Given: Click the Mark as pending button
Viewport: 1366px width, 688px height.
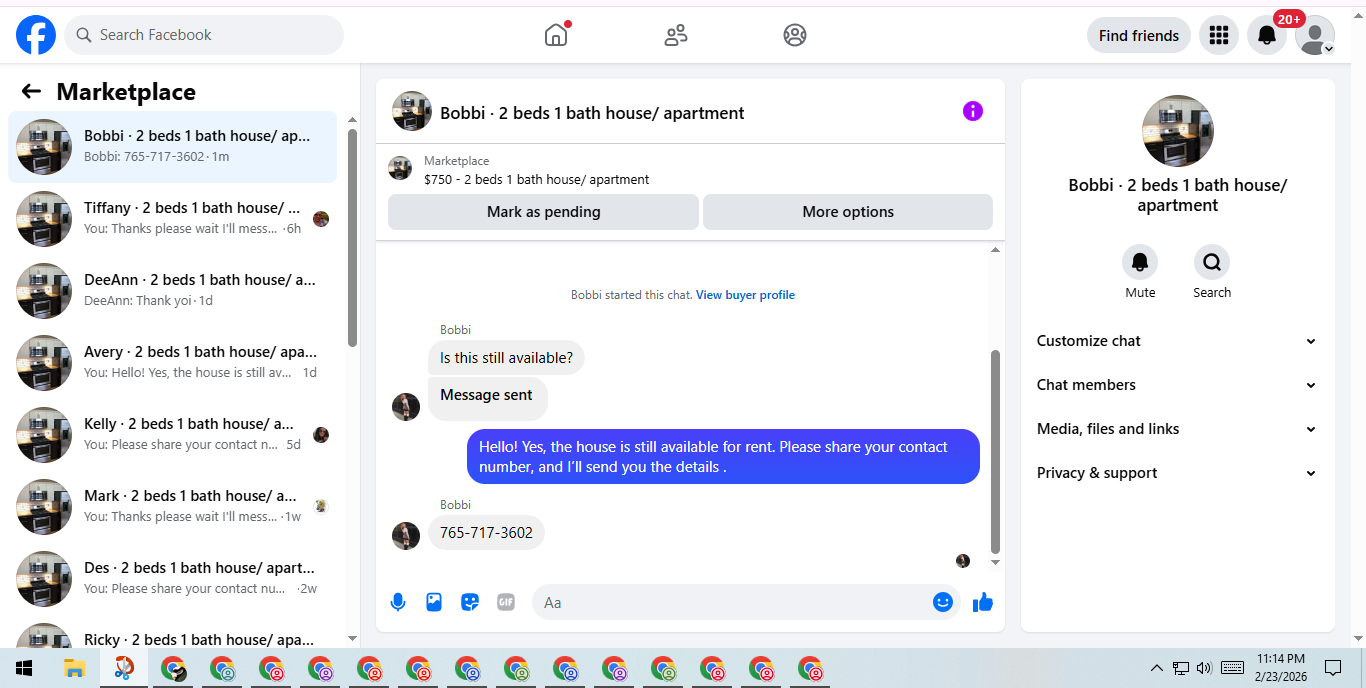Looking at the screenshot, I should (x=543, y=212).
